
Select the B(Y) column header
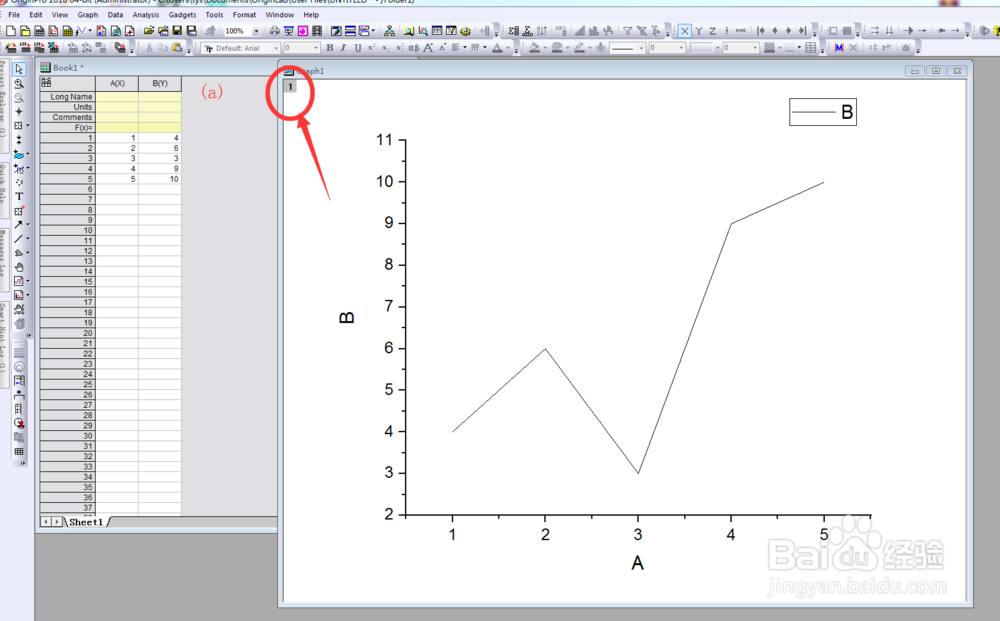160,84
